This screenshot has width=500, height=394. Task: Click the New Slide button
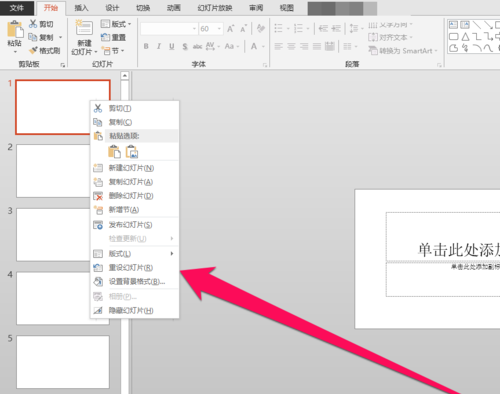point(84,37)
